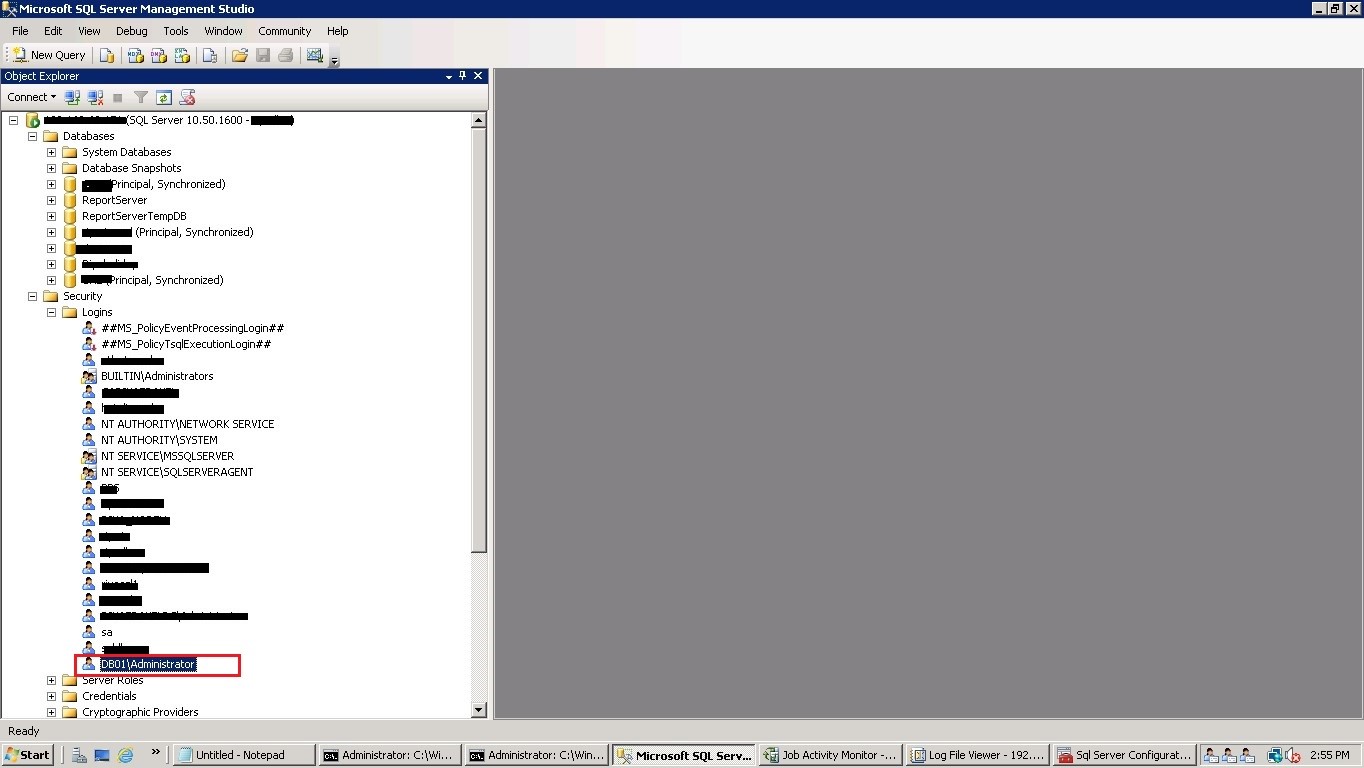Screen dimensions: 1364x768
Task: Open the View menu
Action: 89,31
